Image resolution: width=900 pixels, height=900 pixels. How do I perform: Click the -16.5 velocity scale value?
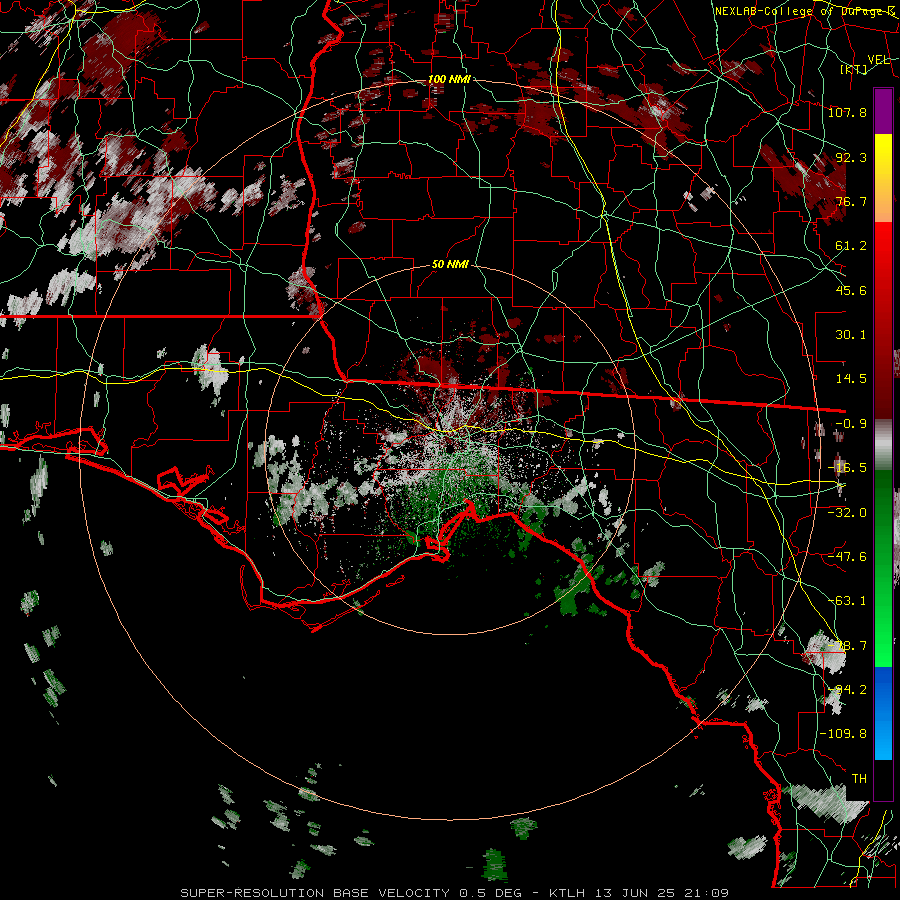[x=847, y=468]
